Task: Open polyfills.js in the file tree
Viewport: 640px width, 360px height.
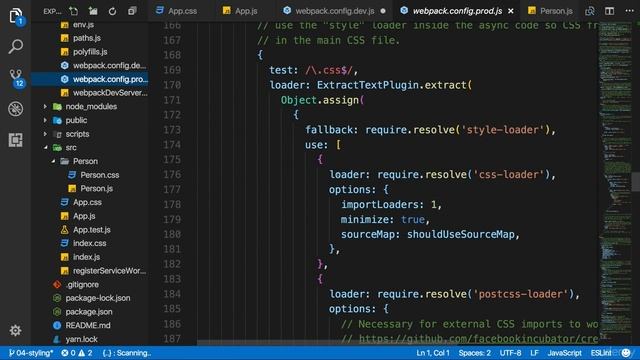Action: tap(90, 52)
